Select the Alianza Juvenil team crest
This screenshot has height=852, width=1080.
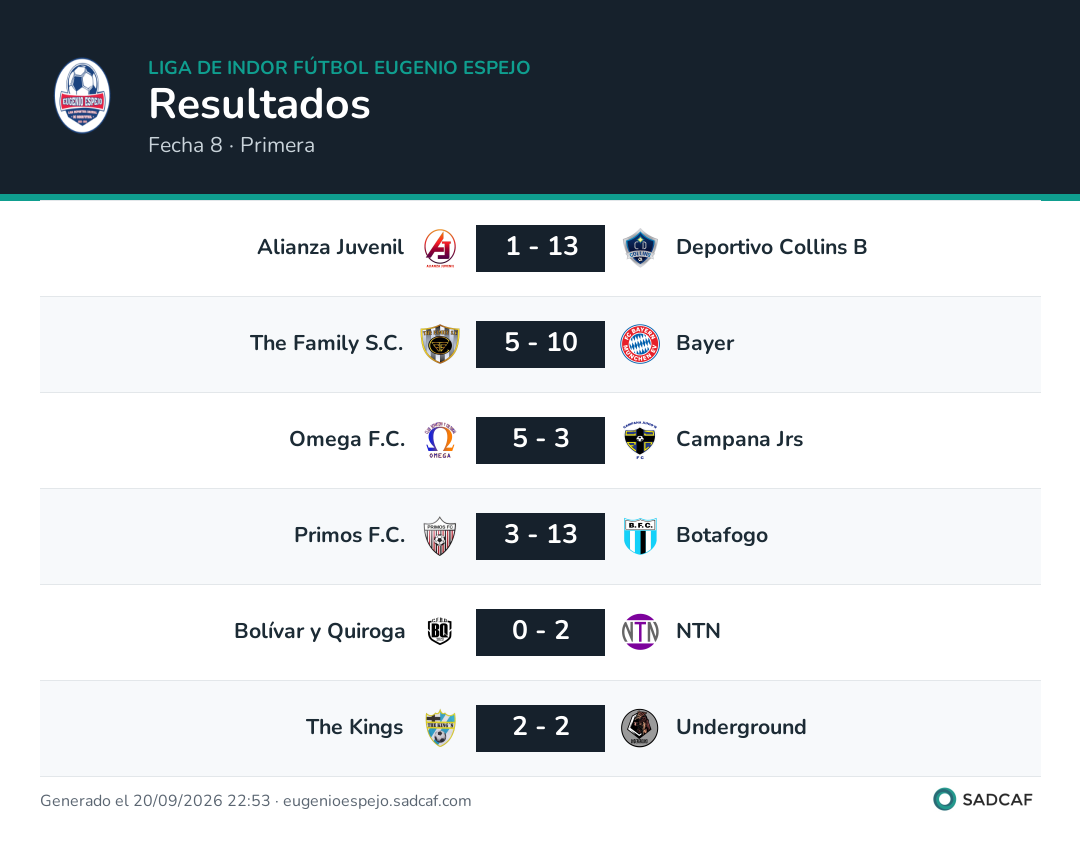pyautogui.click(x=439, y=248)
